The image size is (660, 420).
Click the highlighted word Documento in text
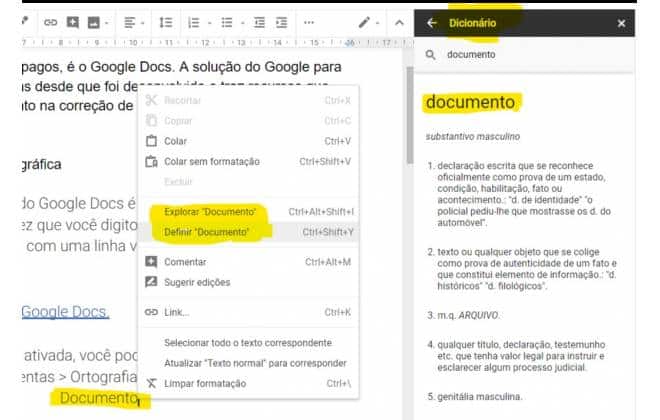click(98, 398)
